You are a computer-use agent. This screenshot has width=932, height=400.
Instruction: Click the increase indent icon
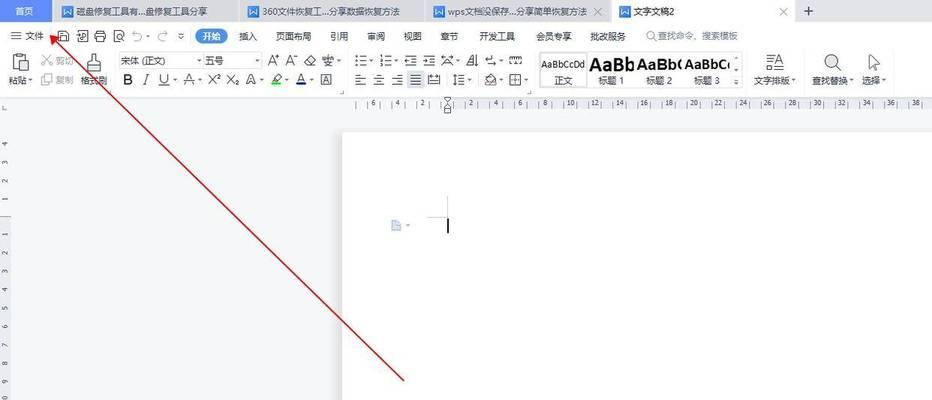tap(429, 60)
